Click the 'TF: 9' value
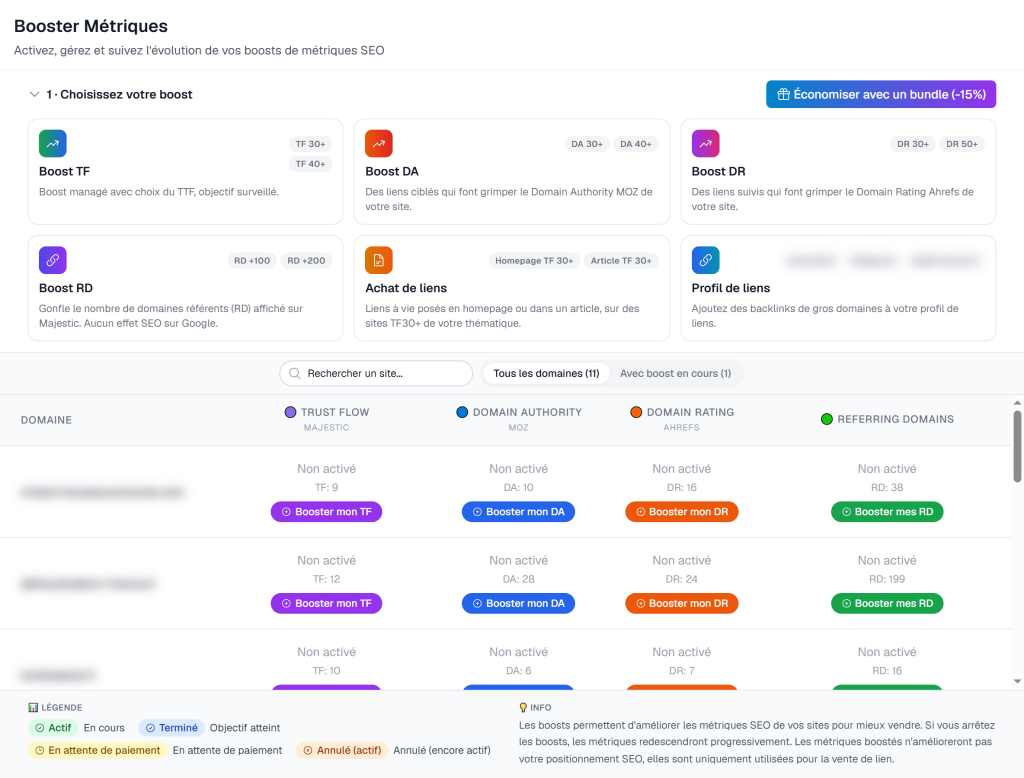1024x778 pixels. pos(327,487)
